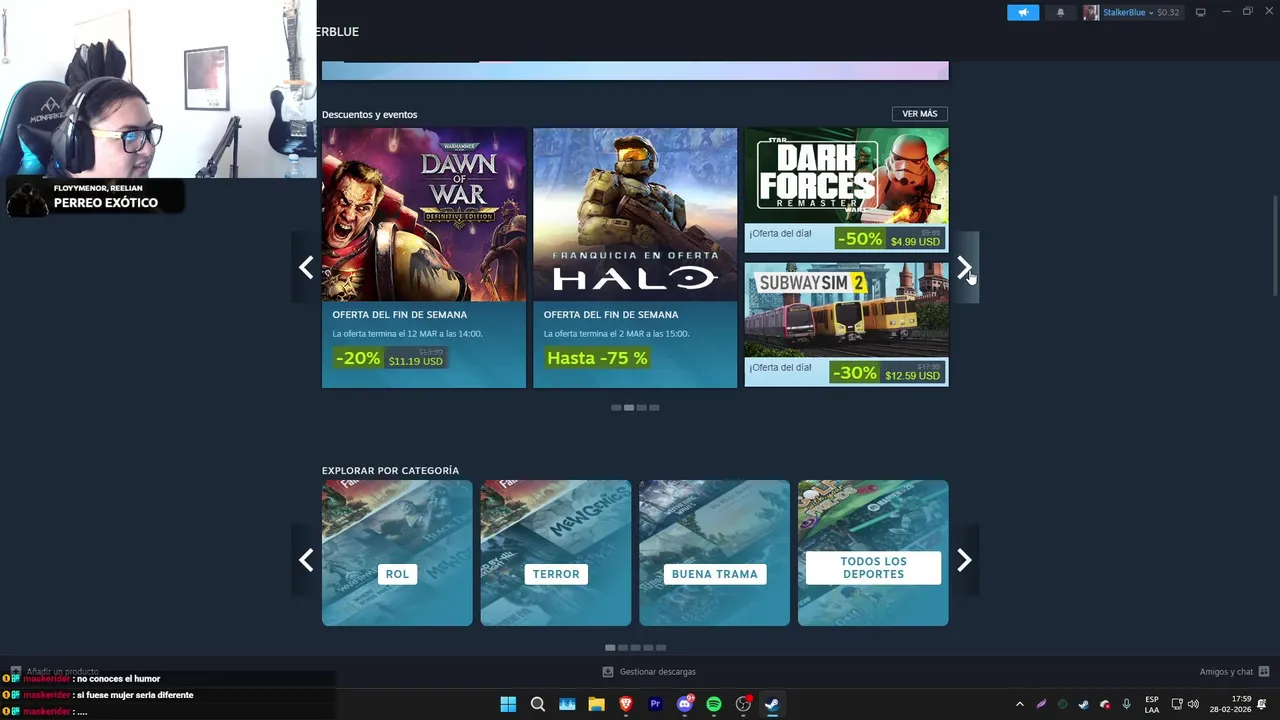
Task: Click the friends chat icon
Action: tap(1264, 672)
